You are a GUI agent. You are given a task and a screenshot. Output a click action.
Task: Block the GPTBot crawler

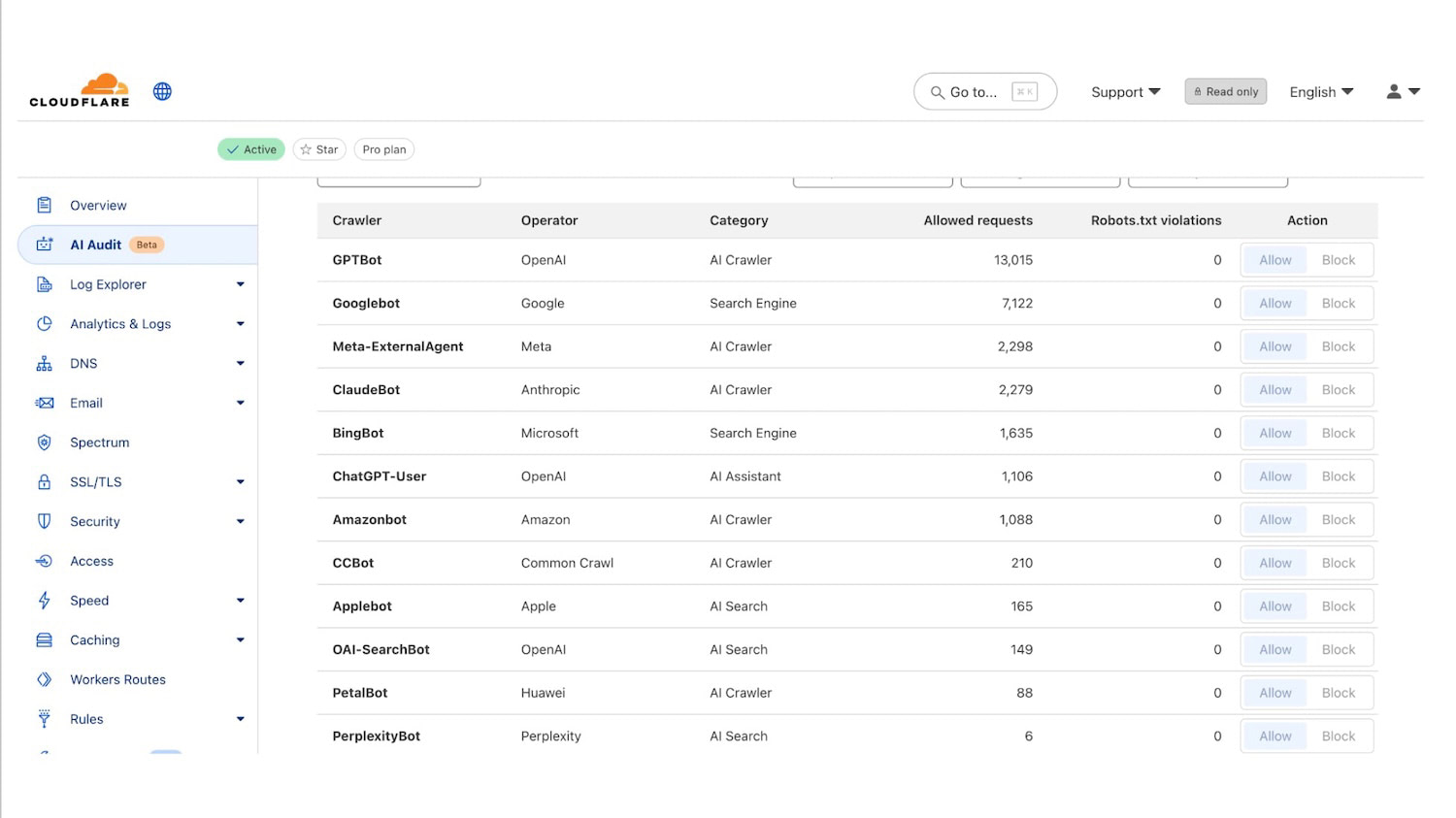[x=1339, y=259]
